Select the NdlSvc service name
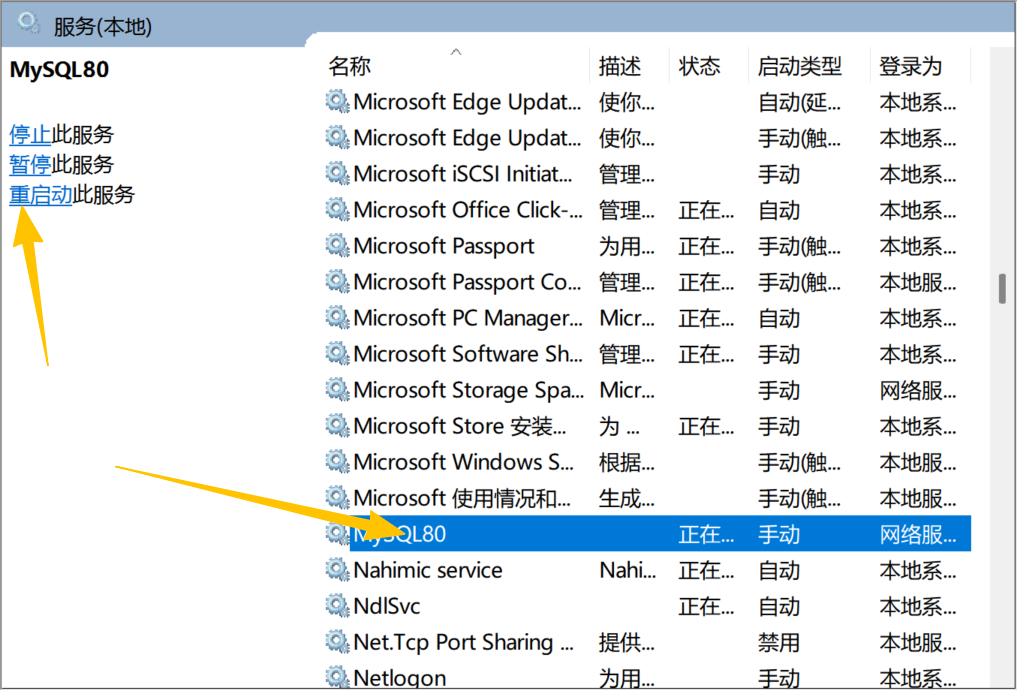This screenshot has height=690, width=1017. tap(387, 606)
